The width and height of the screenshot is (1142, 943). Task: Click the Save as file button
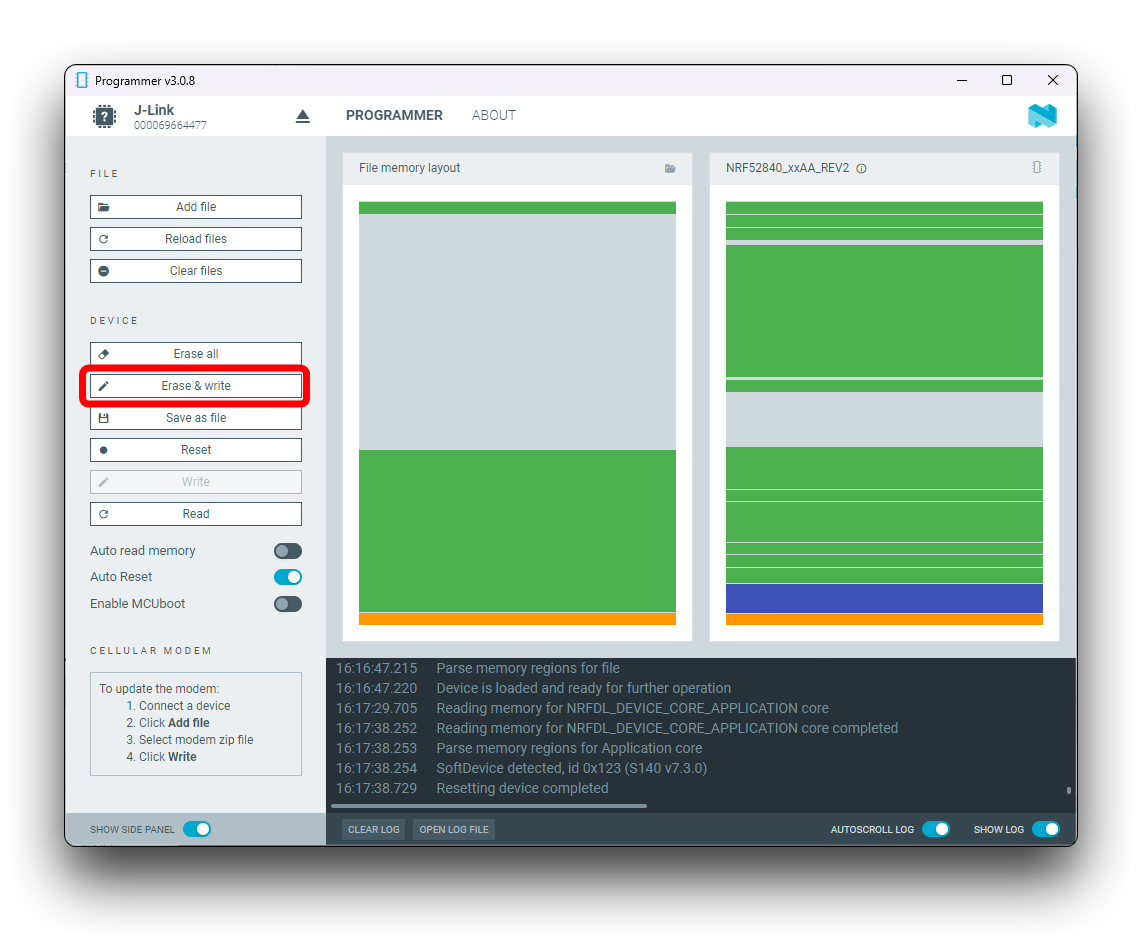pyautogui.click(x=196, y=418)
